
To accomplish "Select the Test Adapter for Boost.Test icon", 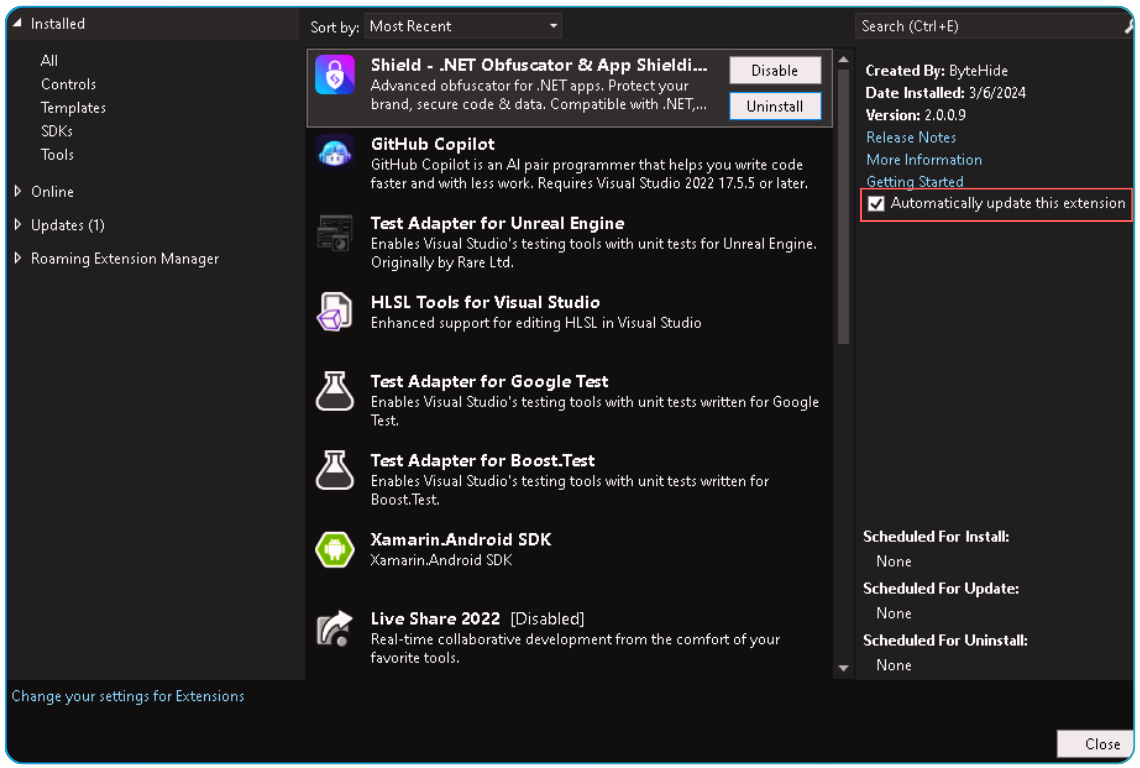I will coord(334,470).
